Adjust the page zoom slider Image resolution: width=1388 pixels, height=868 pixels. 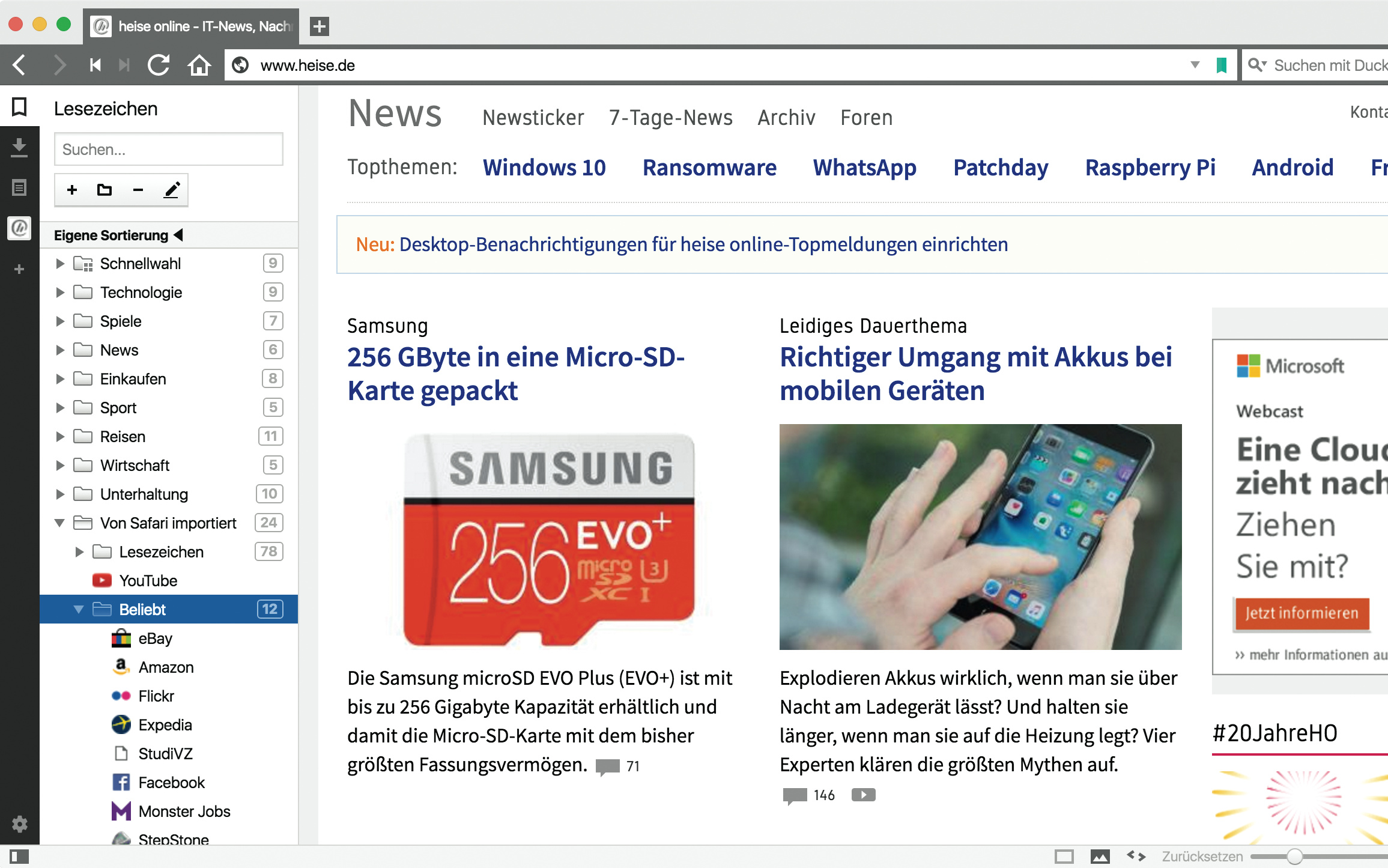coord(1294,856)
